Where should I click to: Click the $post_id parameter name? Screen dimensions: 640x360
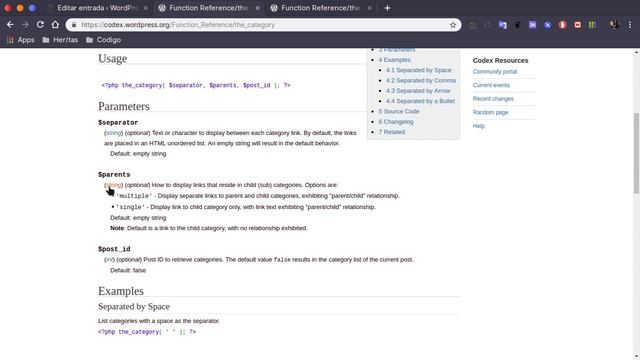(x=114, y=249)
